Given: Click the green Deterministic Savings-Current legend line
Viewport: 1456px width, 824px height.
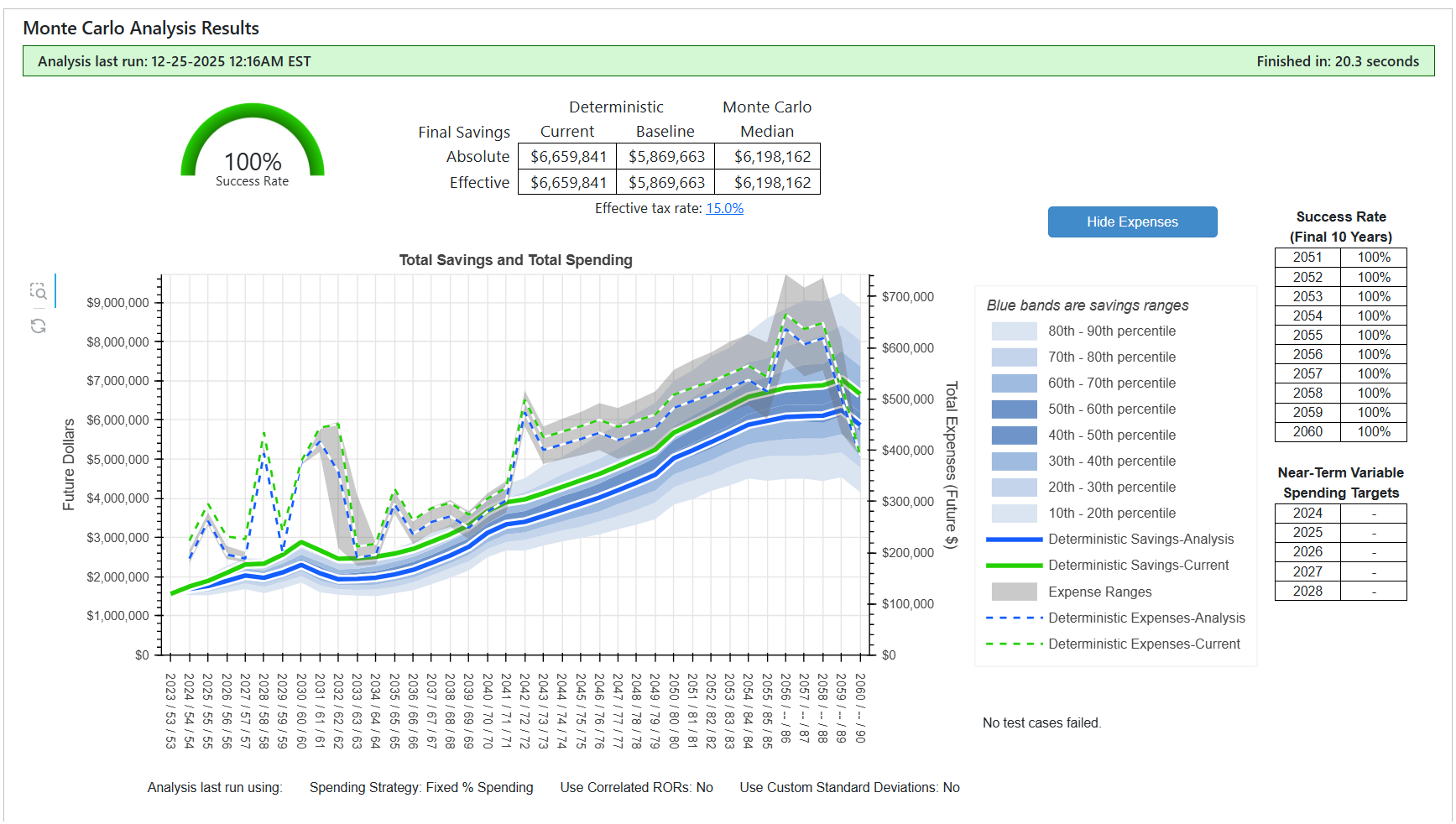Looking at the screenshot, I should (x=1014, y=566).
